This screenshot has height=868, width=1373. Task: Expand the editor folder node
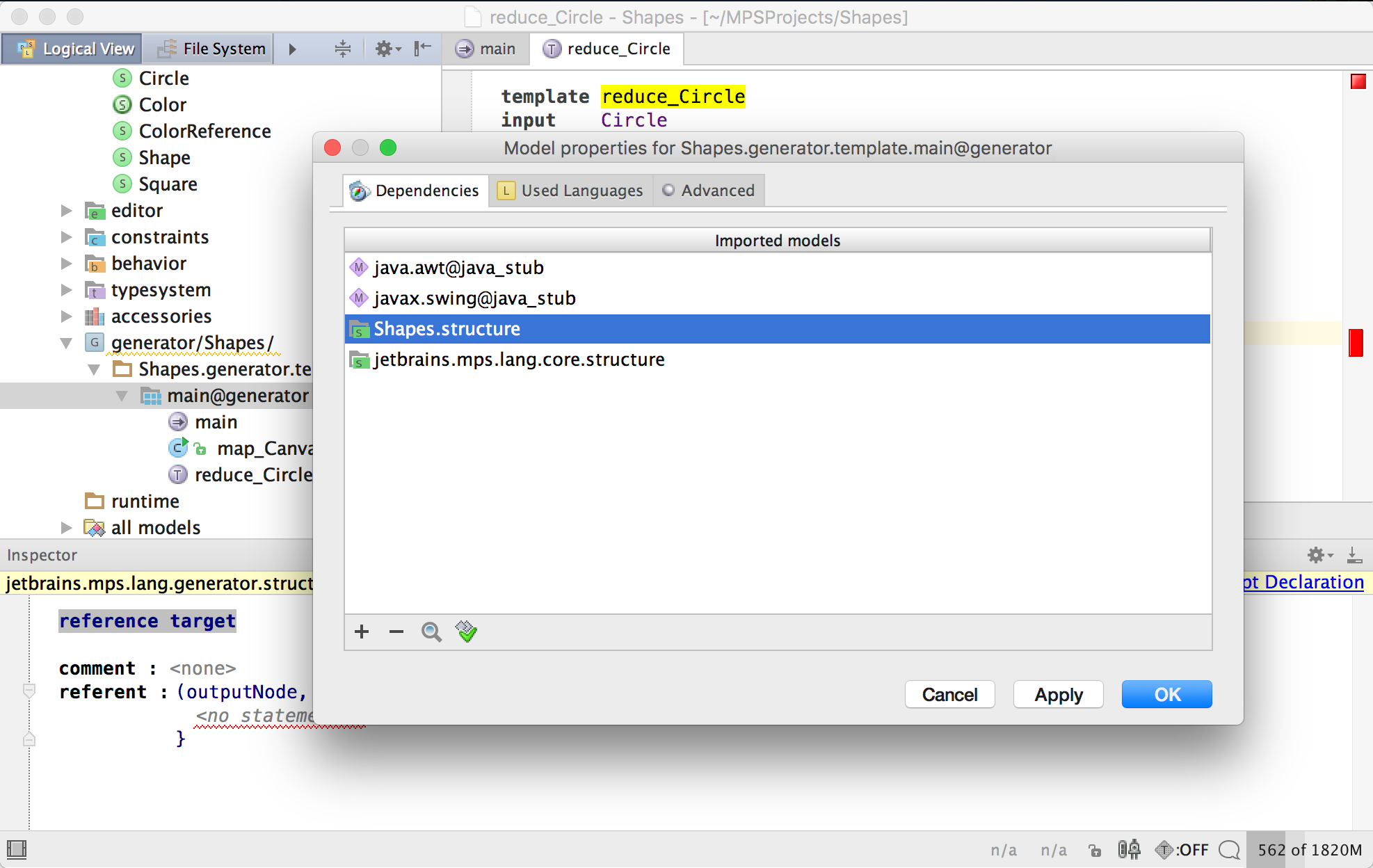pos(67,211)
